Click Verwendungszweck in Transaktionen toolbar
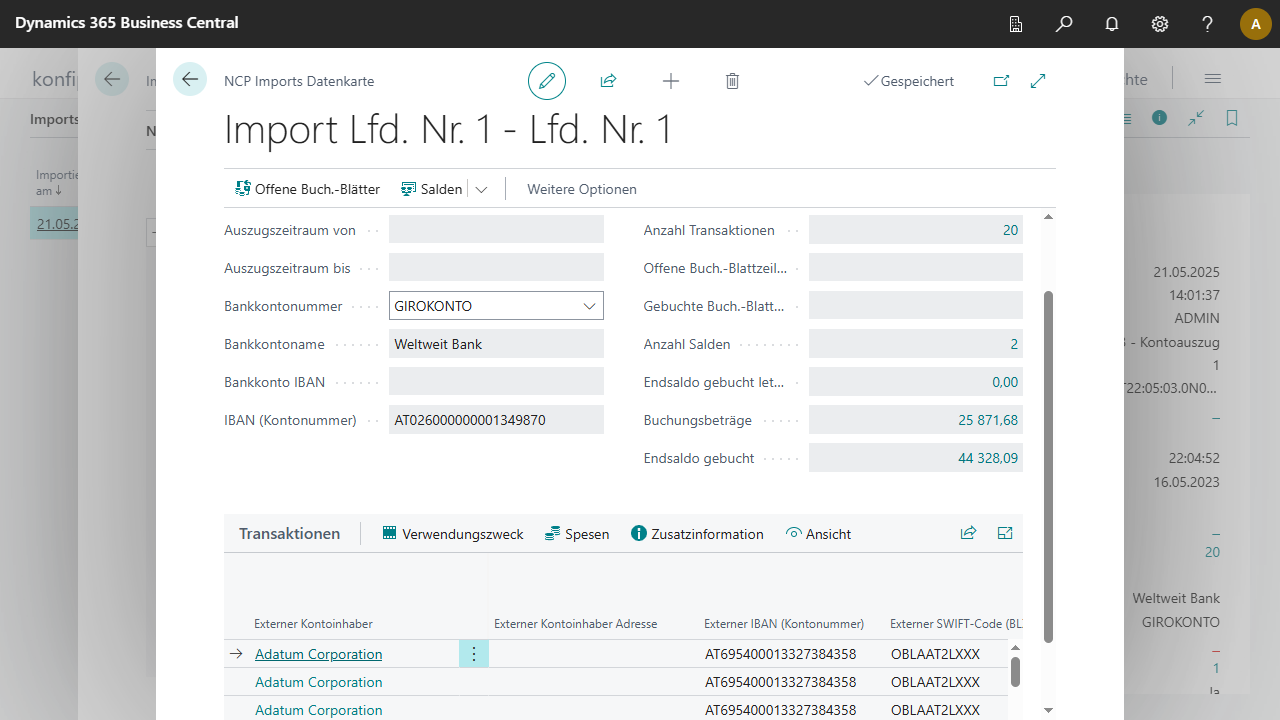 [453, 534]
